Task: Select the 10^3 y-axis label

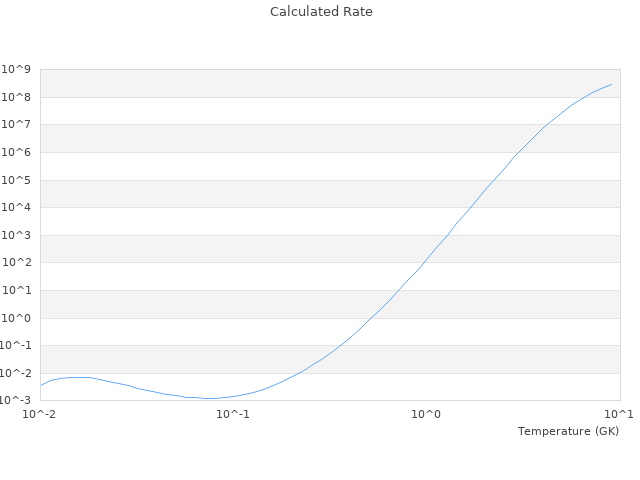Action: tap(19, 235)
